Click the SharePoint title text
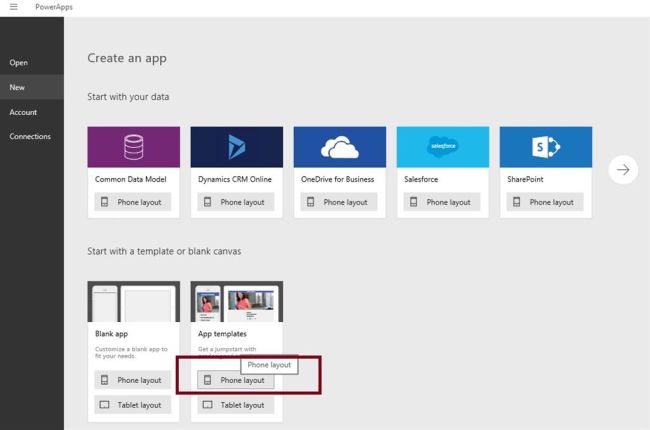The height and width of the screenshot is (430, 650). pyautogui.click(x=525, y=179)
